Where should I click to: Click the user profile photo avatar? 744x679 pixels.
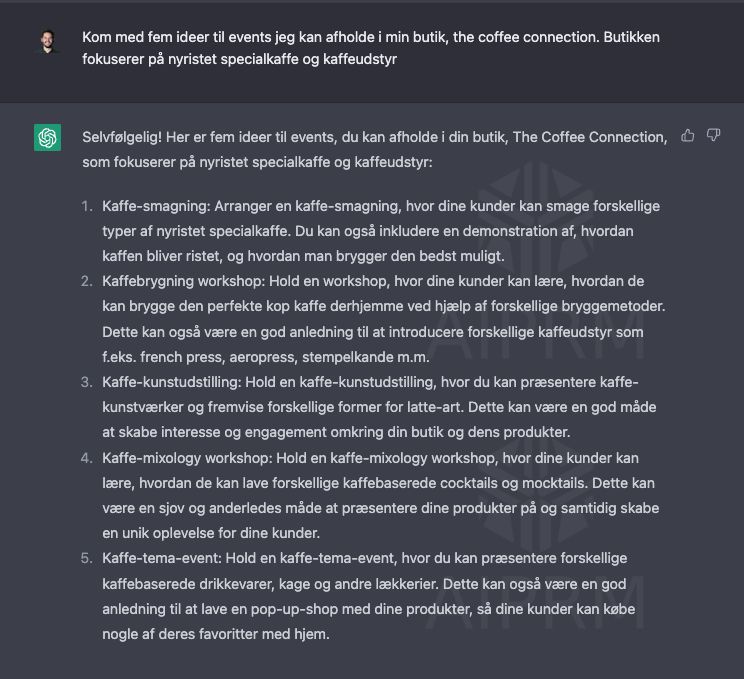47,41
